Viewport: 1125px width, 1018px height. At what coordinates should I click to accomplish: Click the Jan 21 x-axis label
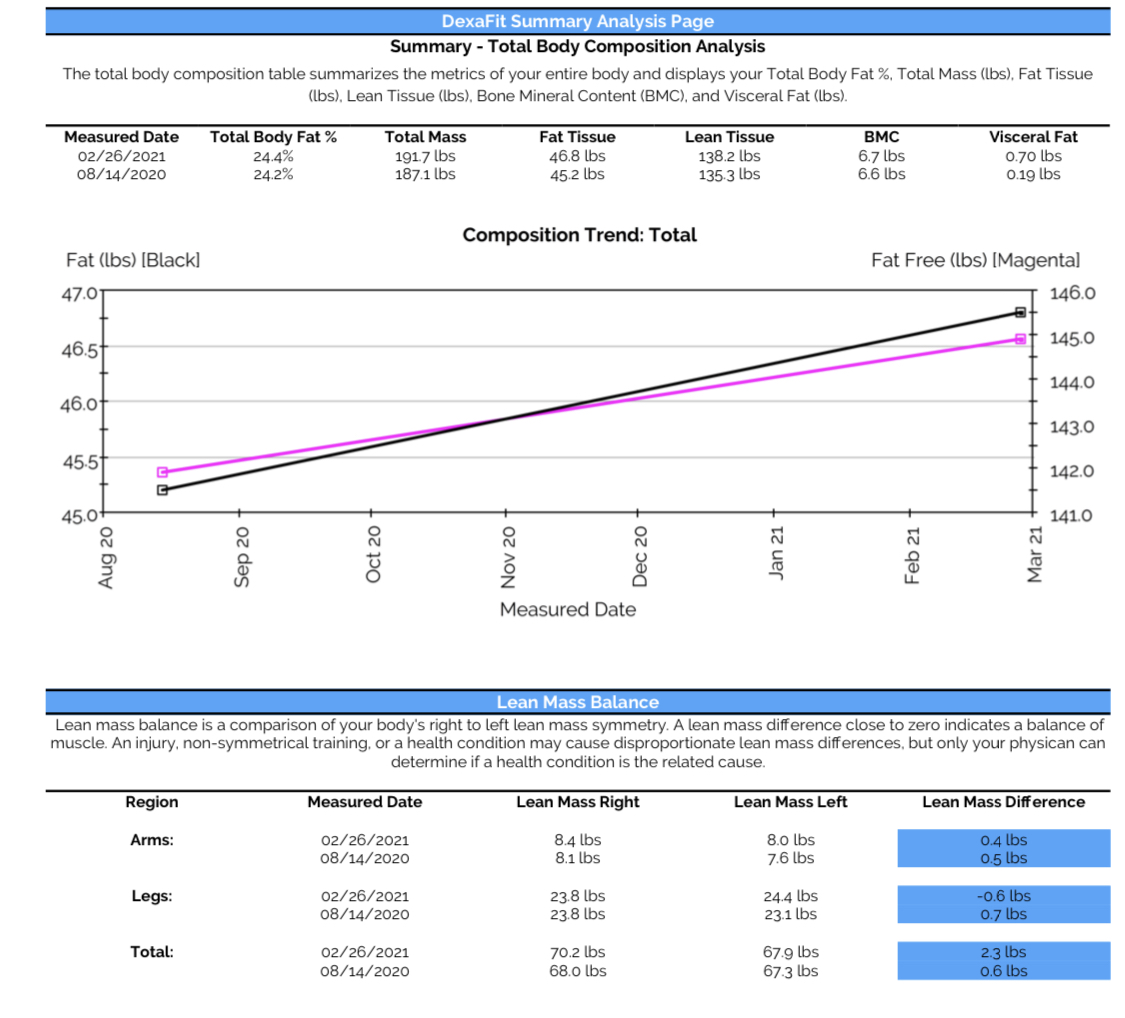tap(776, 553)
